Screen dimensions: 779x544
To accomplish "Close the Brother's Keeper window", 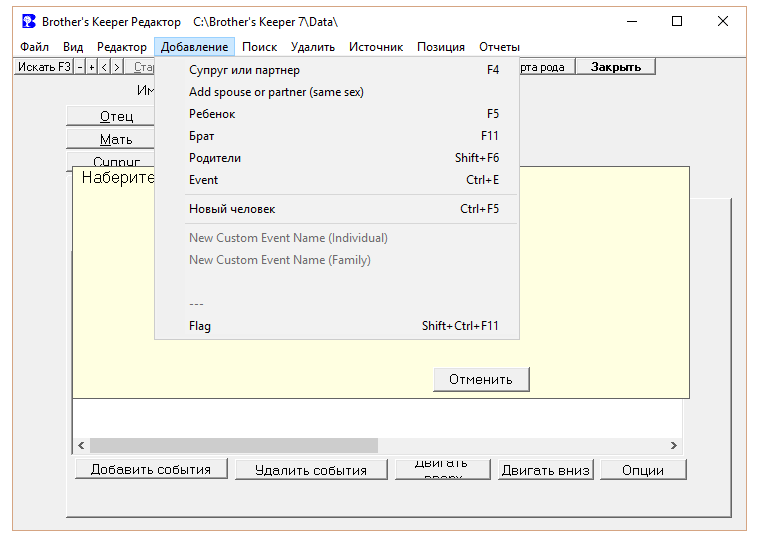I will click(723, 21).
